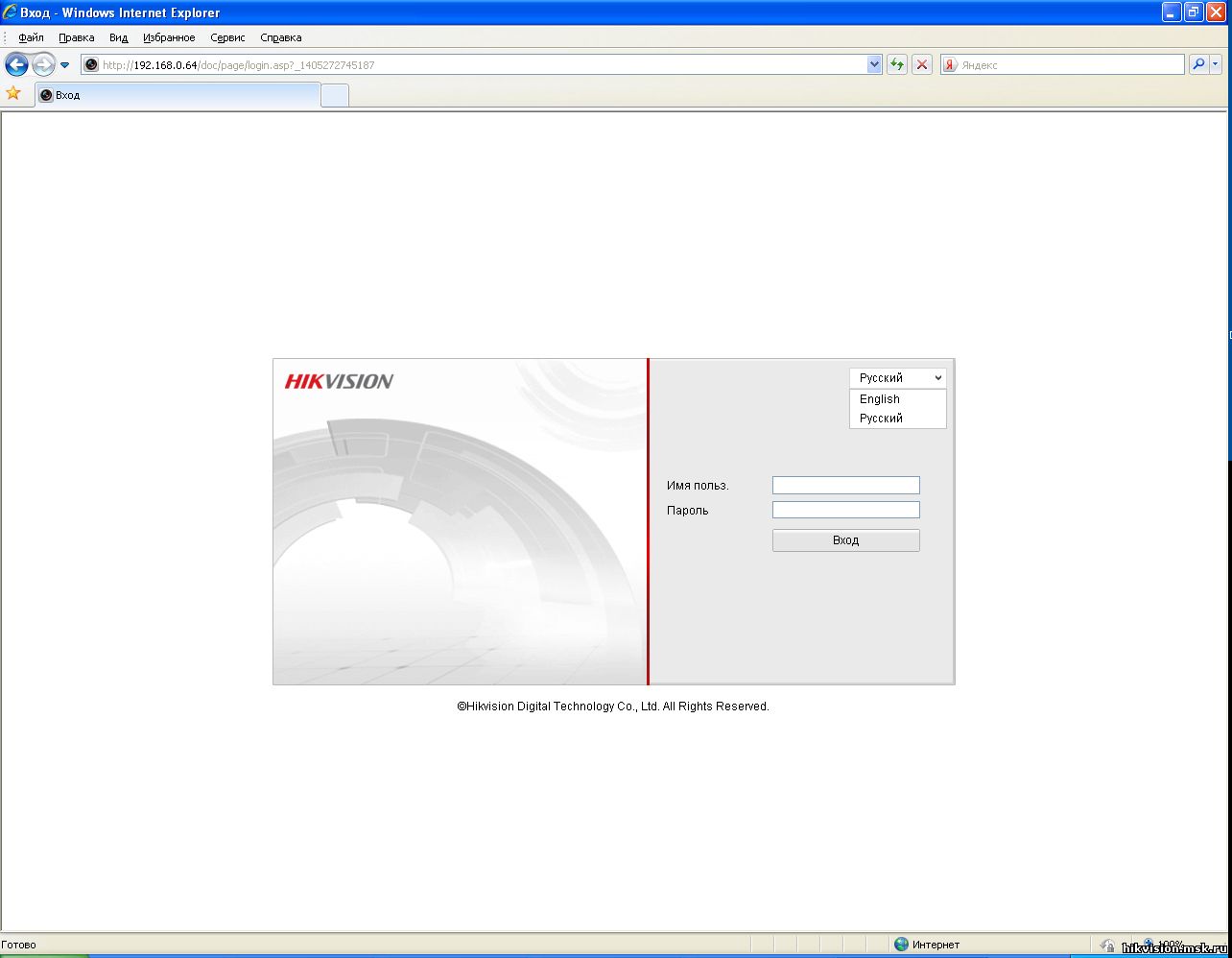Click the green Refresh page icon

click(x=897, y=65)
